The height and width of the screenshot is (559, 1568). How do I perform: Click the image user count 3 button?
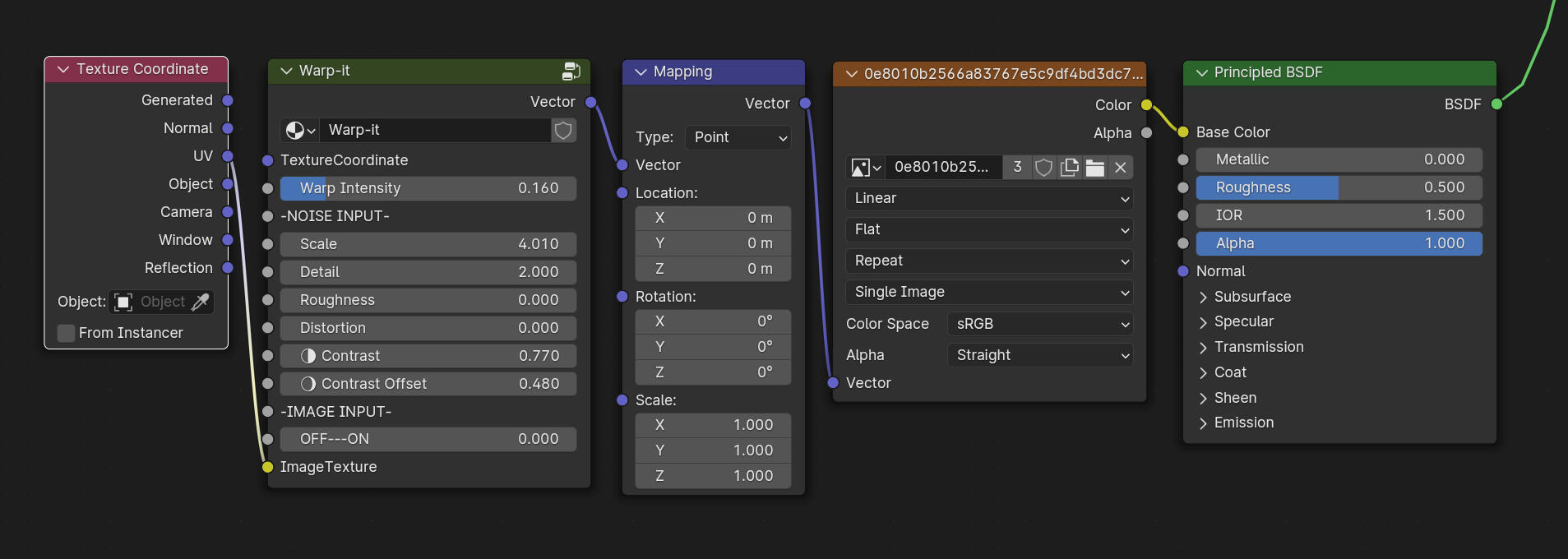[1017, 168]
